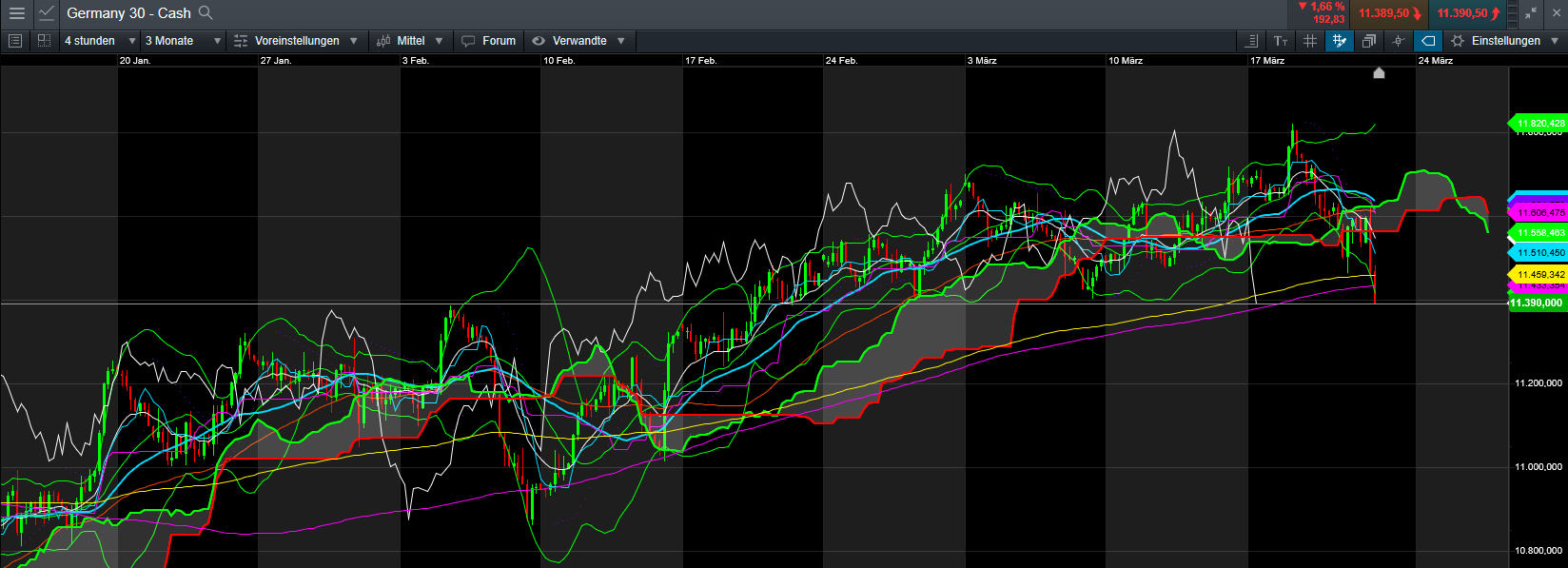Viewport: 1568px width, 568px height.
Task: Expand the 3 Monate range dropdown
Action: point(183,41)
